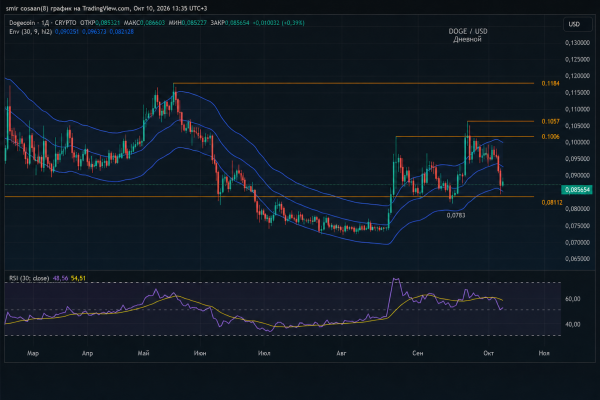Click the 0,125000 price axis label
Screen dimensions: 600x400
(x=577, y=59)
